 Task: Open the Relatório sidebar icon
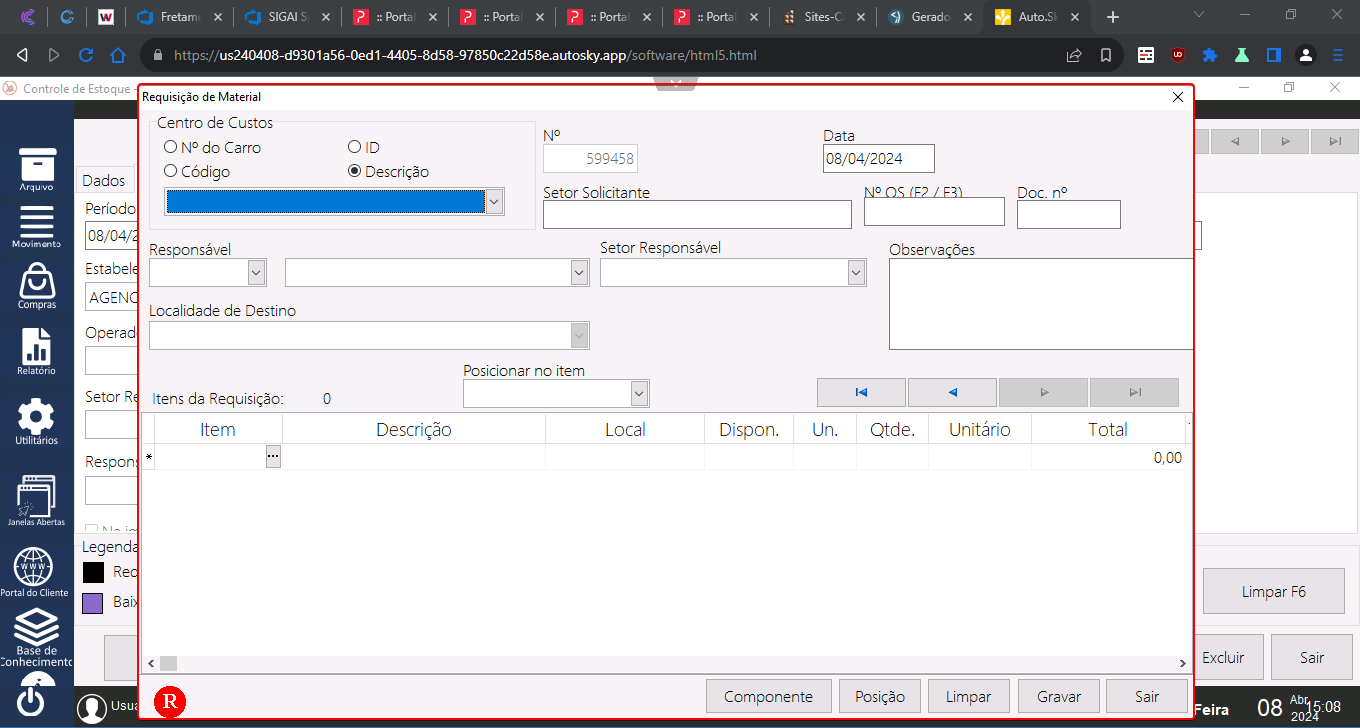point(37,351)
